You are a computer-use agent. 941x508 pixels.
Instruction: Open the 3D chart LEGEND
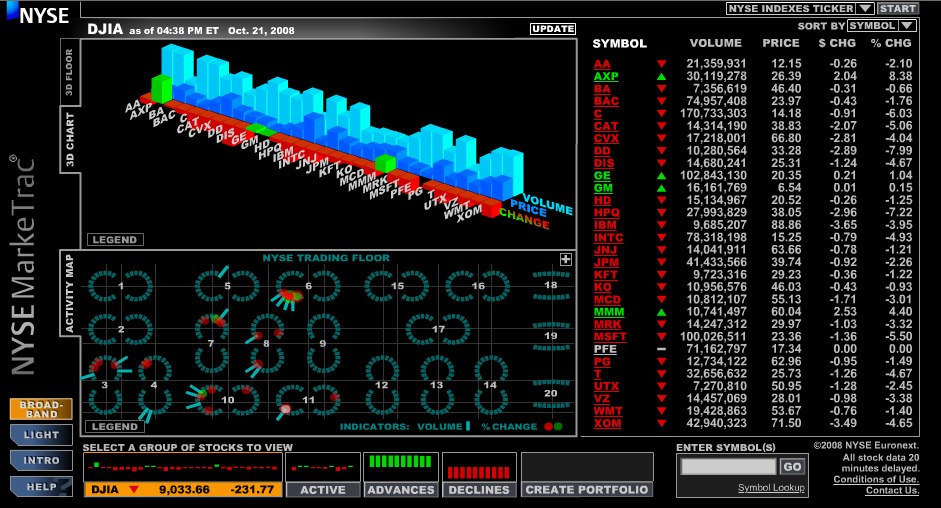(115, 240)
